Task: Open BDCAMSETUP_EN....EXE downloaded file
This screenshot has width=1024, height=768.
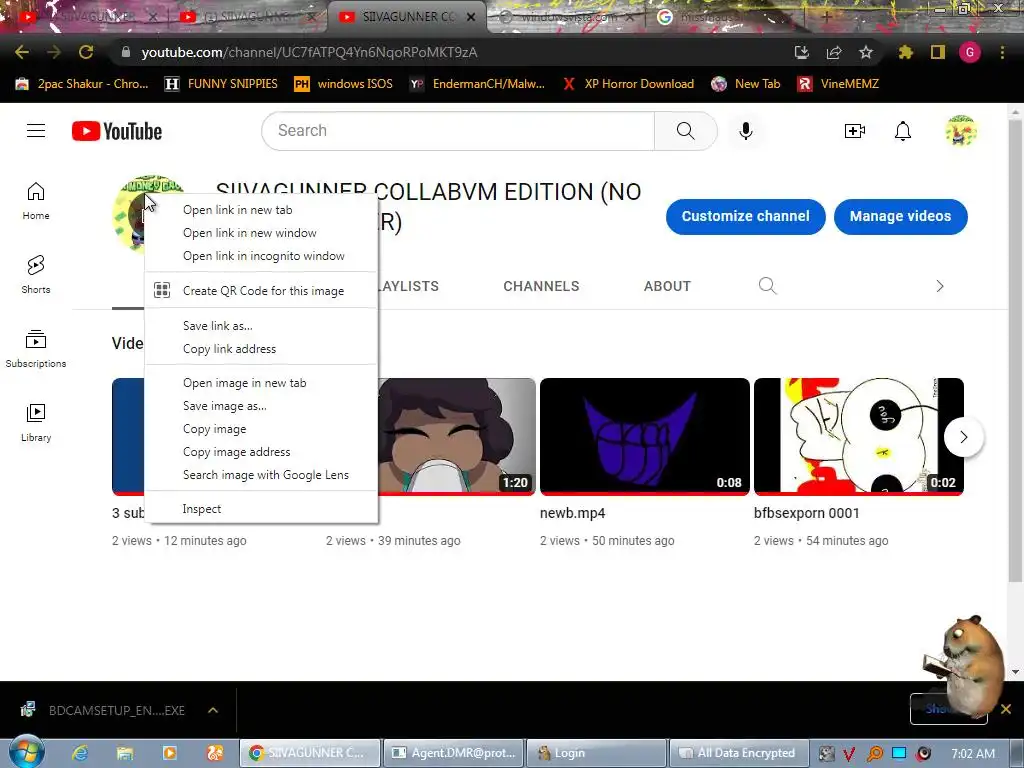Action: [x=104, y=710]
